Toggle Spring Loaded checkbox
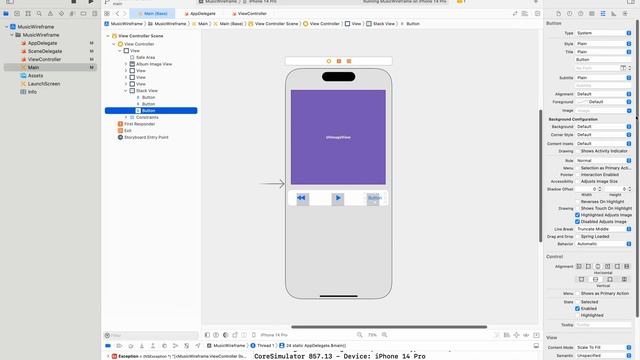 [x=577, y=236]
